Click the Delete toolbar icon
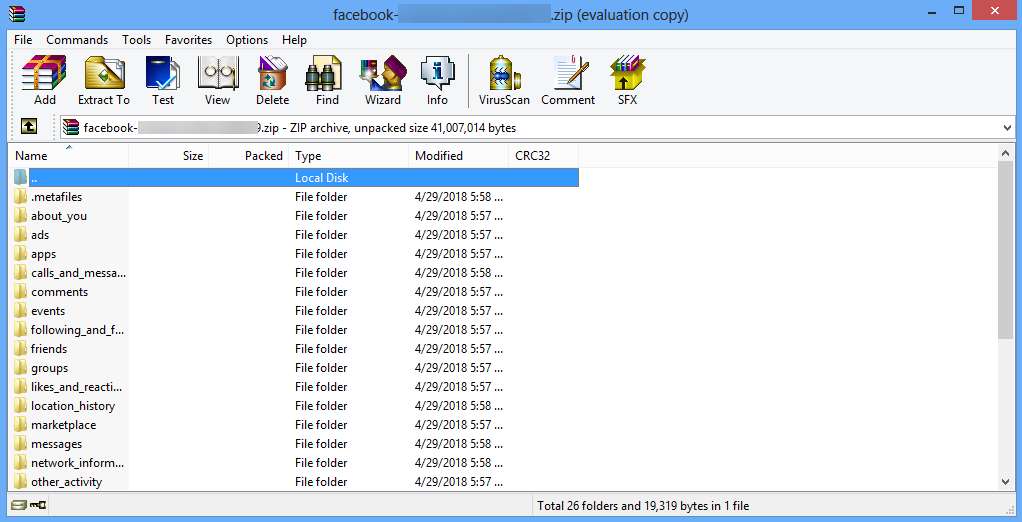The height and width of the screenshot is (522, 1022). (x=272, y=80)
